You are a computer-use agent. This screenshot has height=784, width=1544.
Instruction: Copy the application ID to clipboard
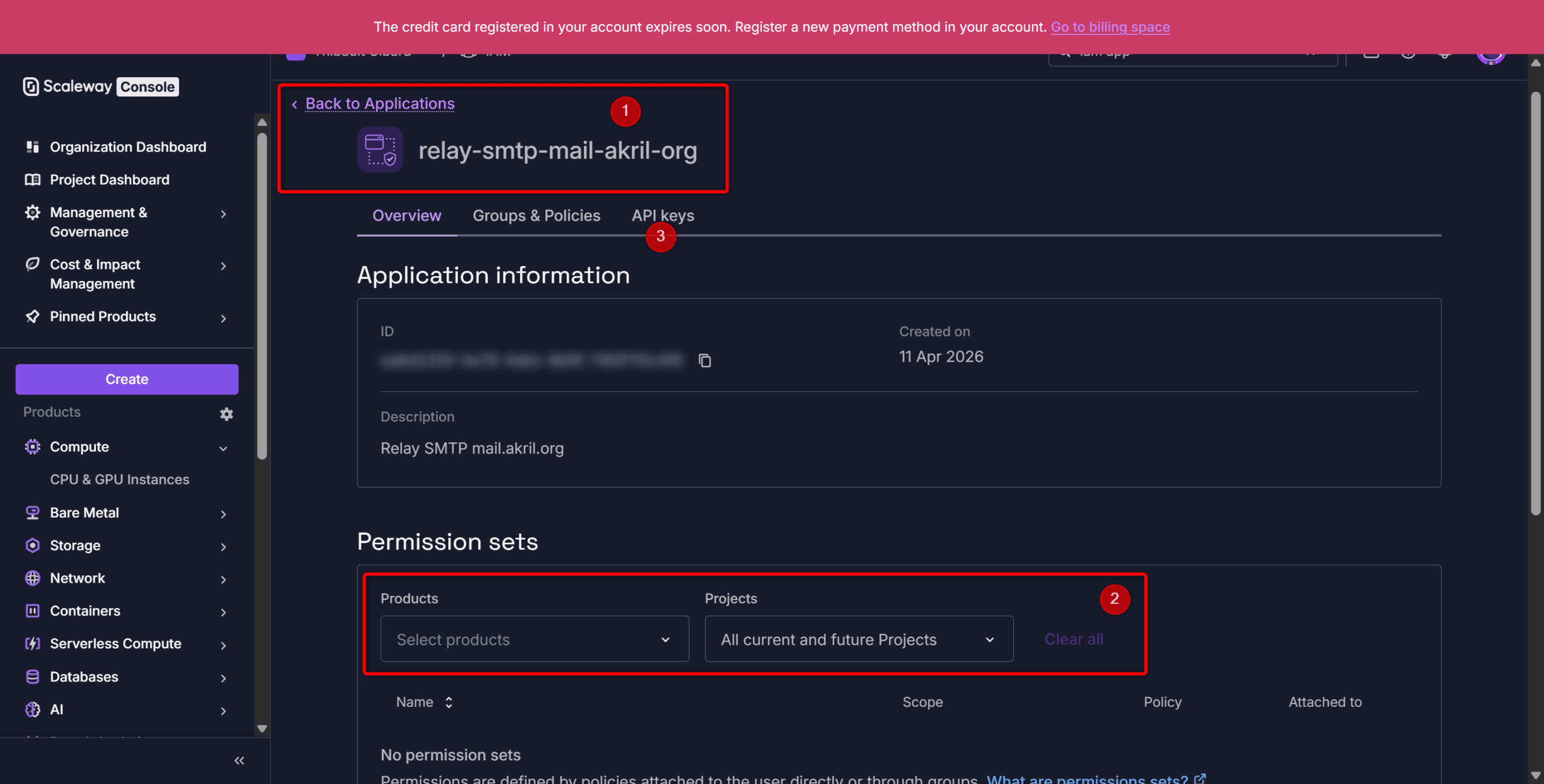point(704,361)
